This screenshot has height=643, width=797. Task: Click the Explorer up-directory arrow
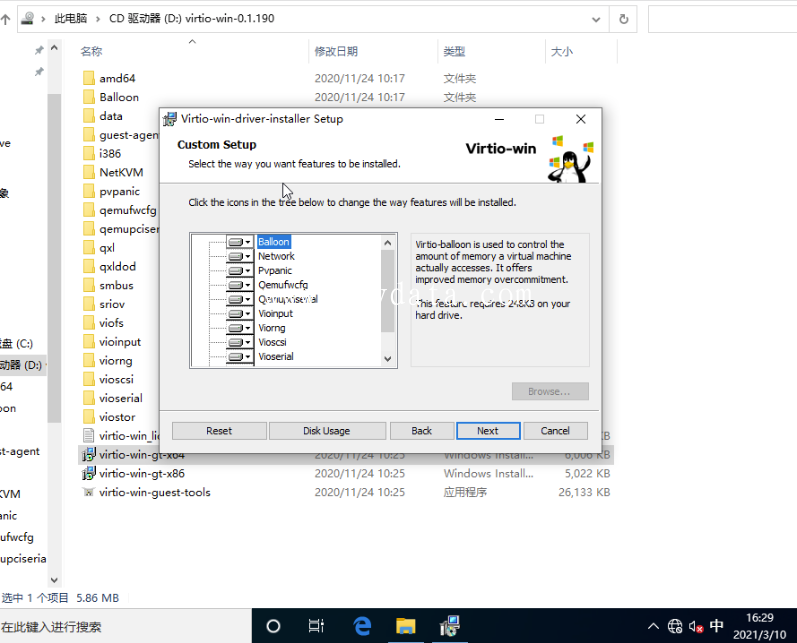tap(6, 19)
